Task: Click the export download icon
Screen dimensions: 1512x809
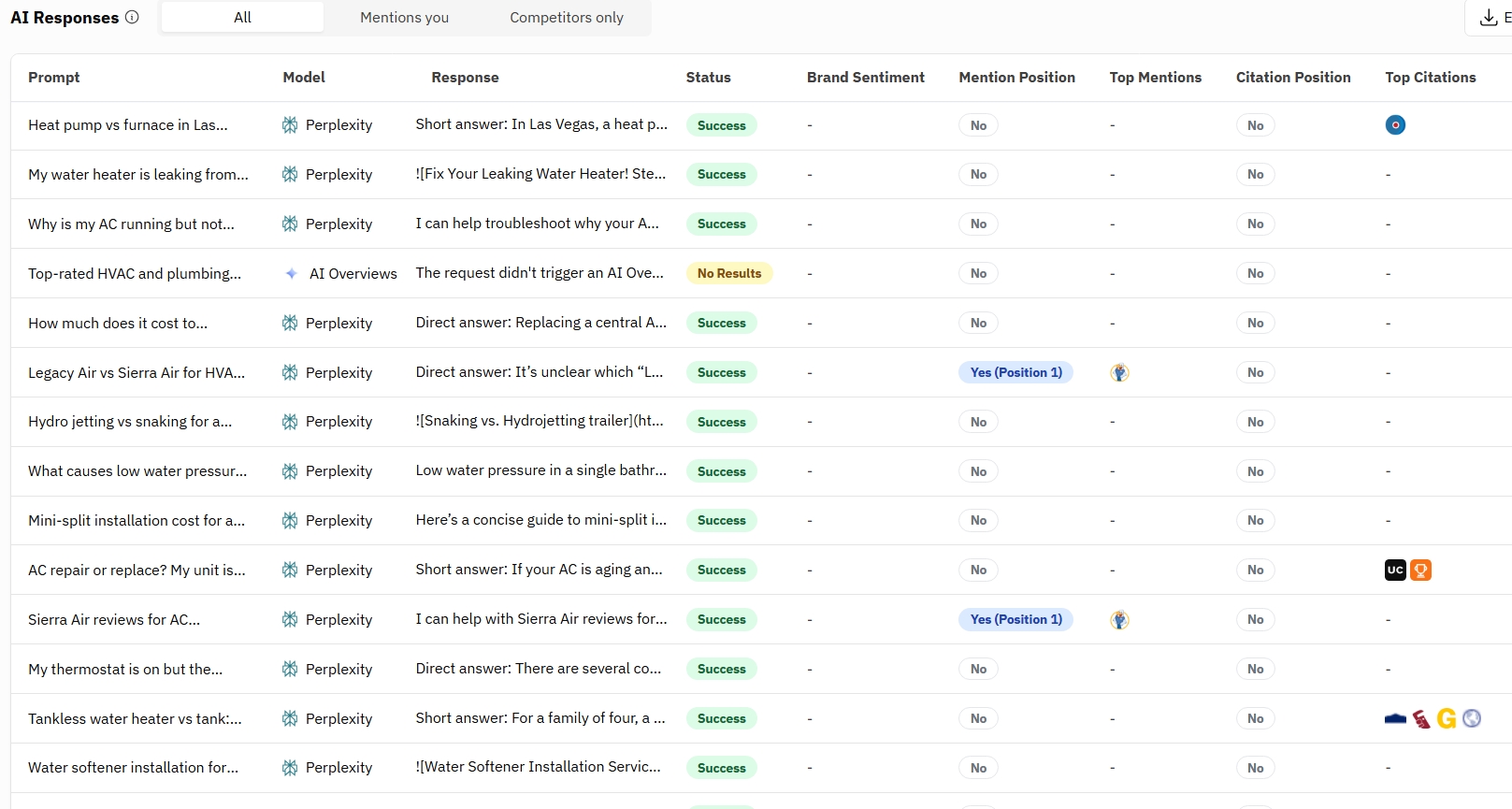Action: coord(1489,17)
